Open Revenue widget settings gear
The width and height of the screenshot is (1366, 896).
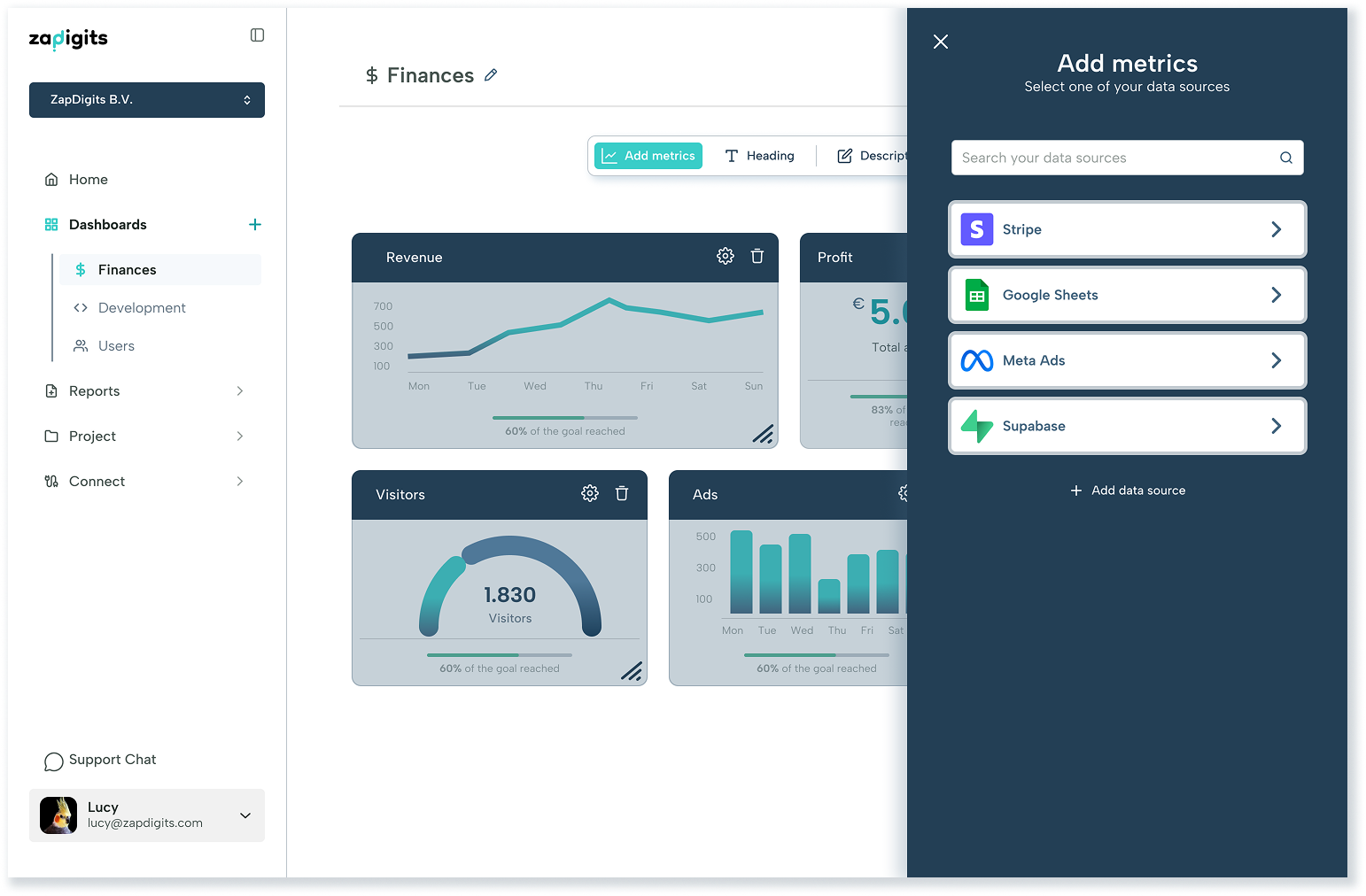coord(725,256)
